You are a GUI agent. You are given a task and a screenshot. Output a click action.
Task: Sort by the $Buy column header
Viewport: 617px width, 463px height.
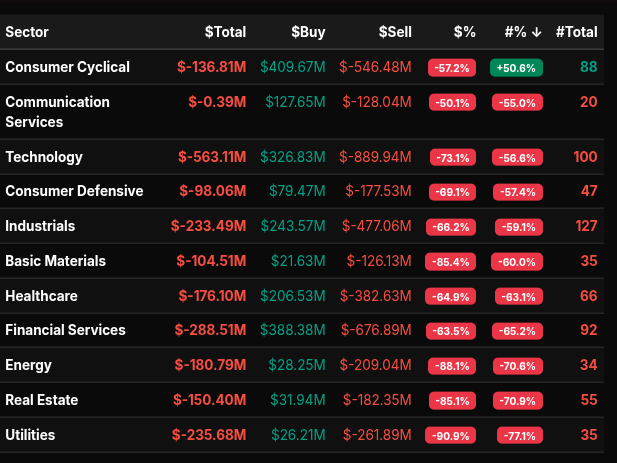tap(308, 32)
